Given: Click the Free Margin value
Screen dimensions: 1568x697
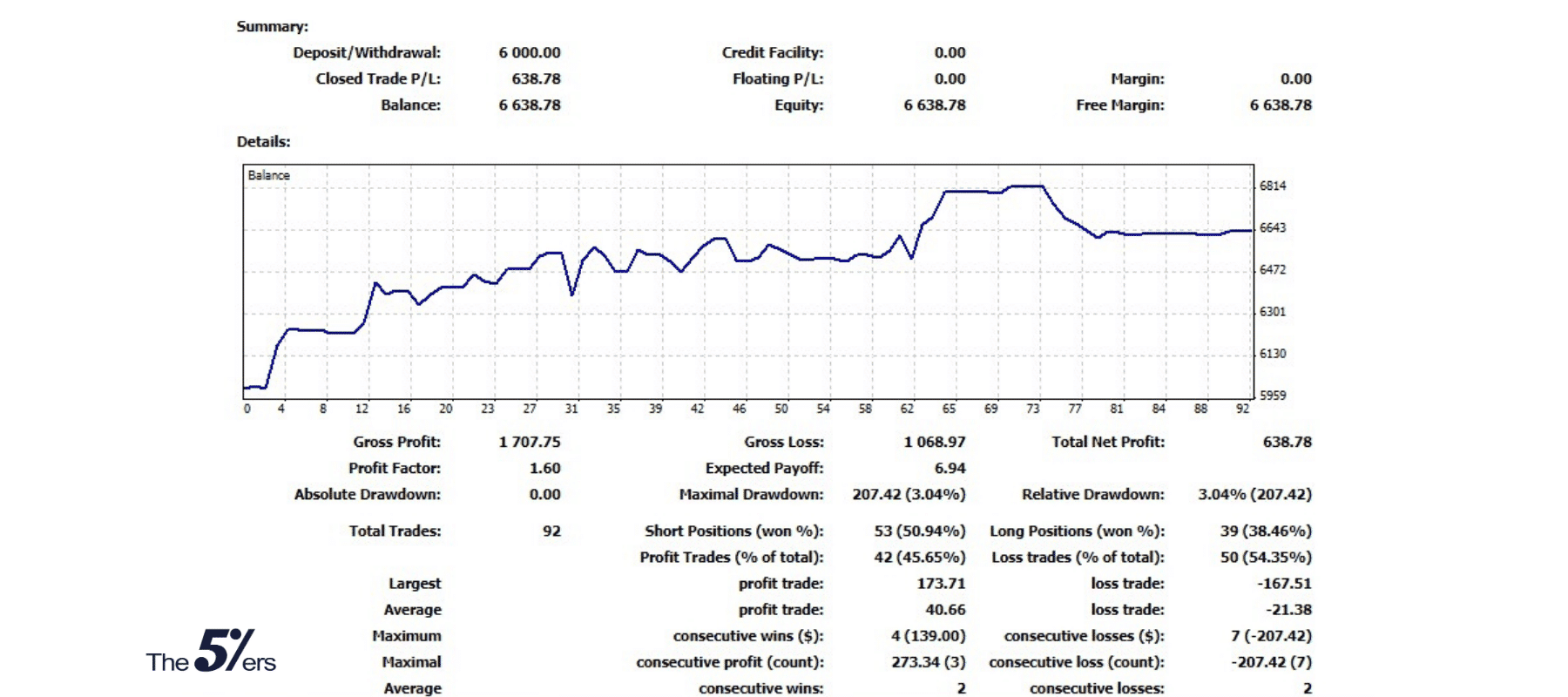Looking at the screenshot, I should tap(1280, 105).
